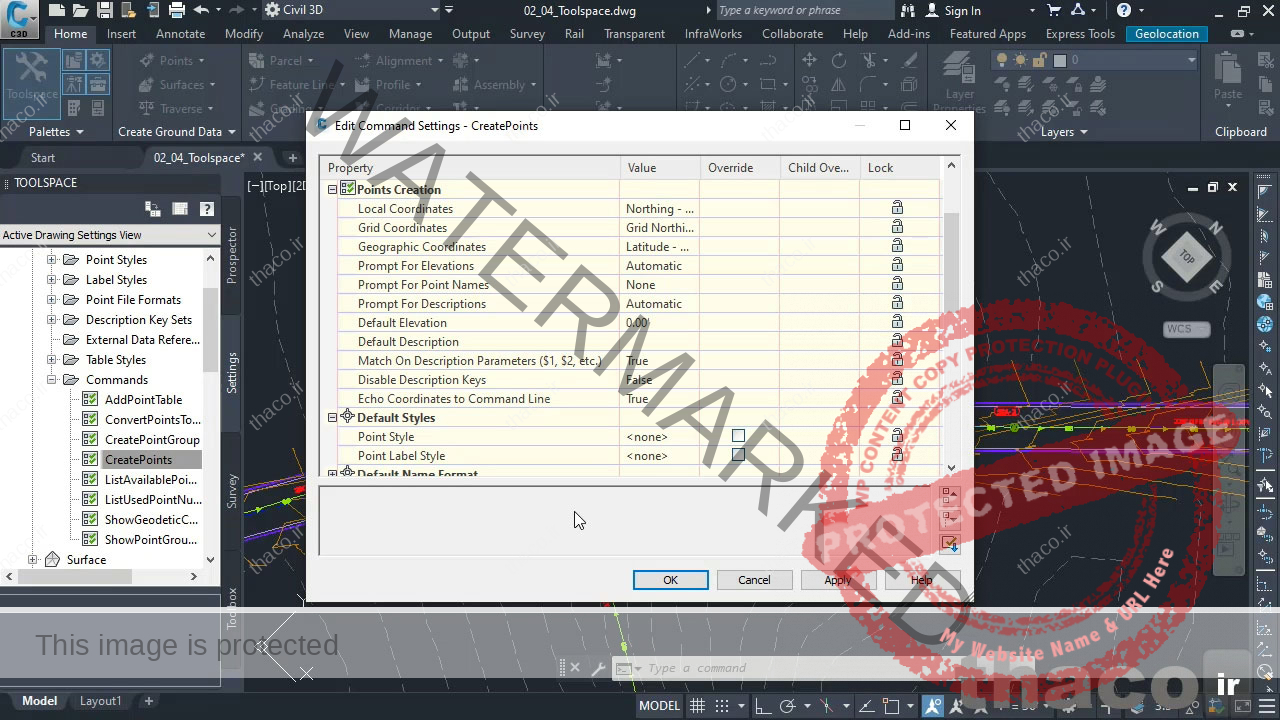Collapse the Points Creation category

332,190
